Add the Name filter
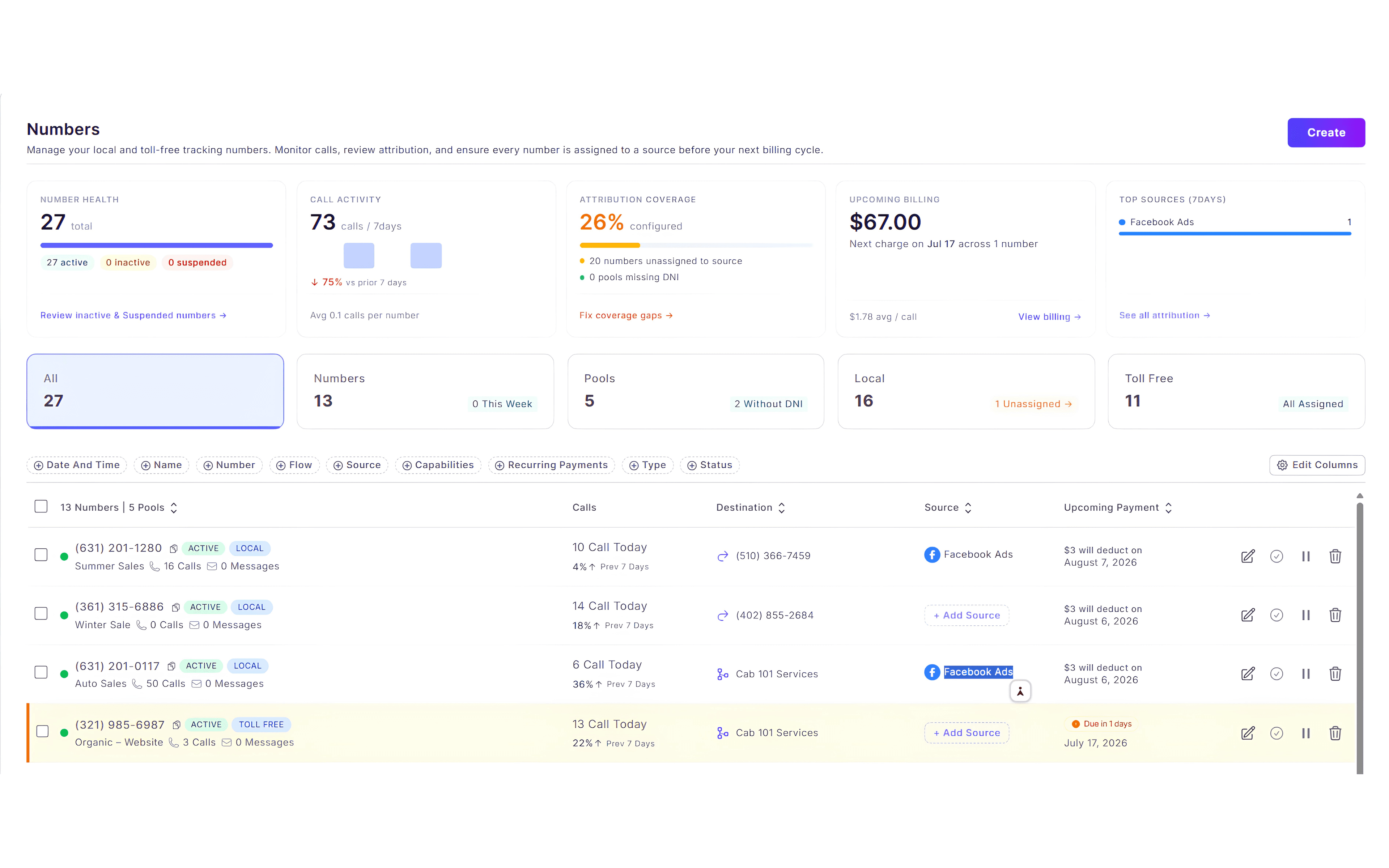 (x=161, y=465)
